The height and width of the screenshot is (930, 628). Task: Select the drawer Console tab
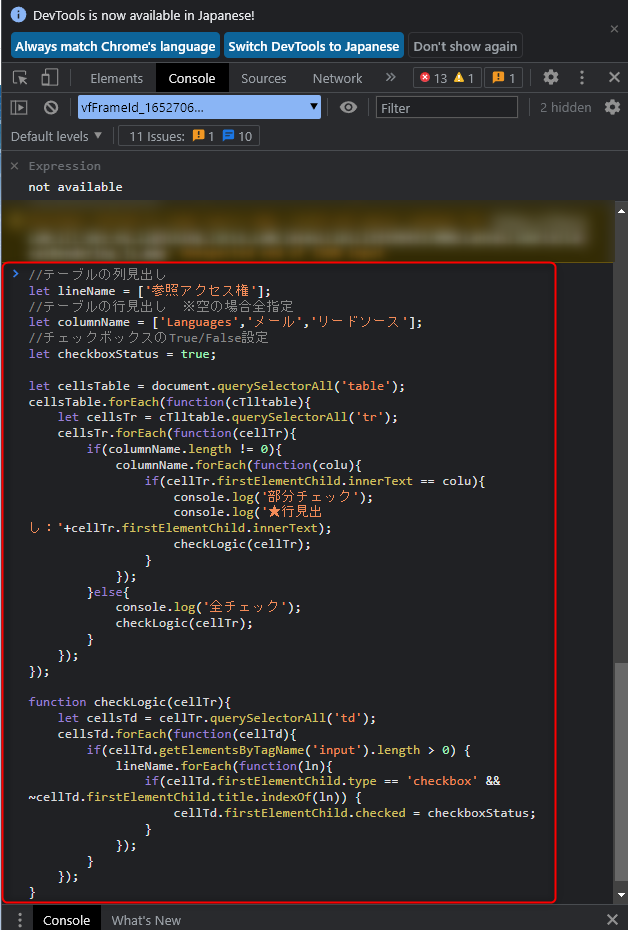[66, 920]
